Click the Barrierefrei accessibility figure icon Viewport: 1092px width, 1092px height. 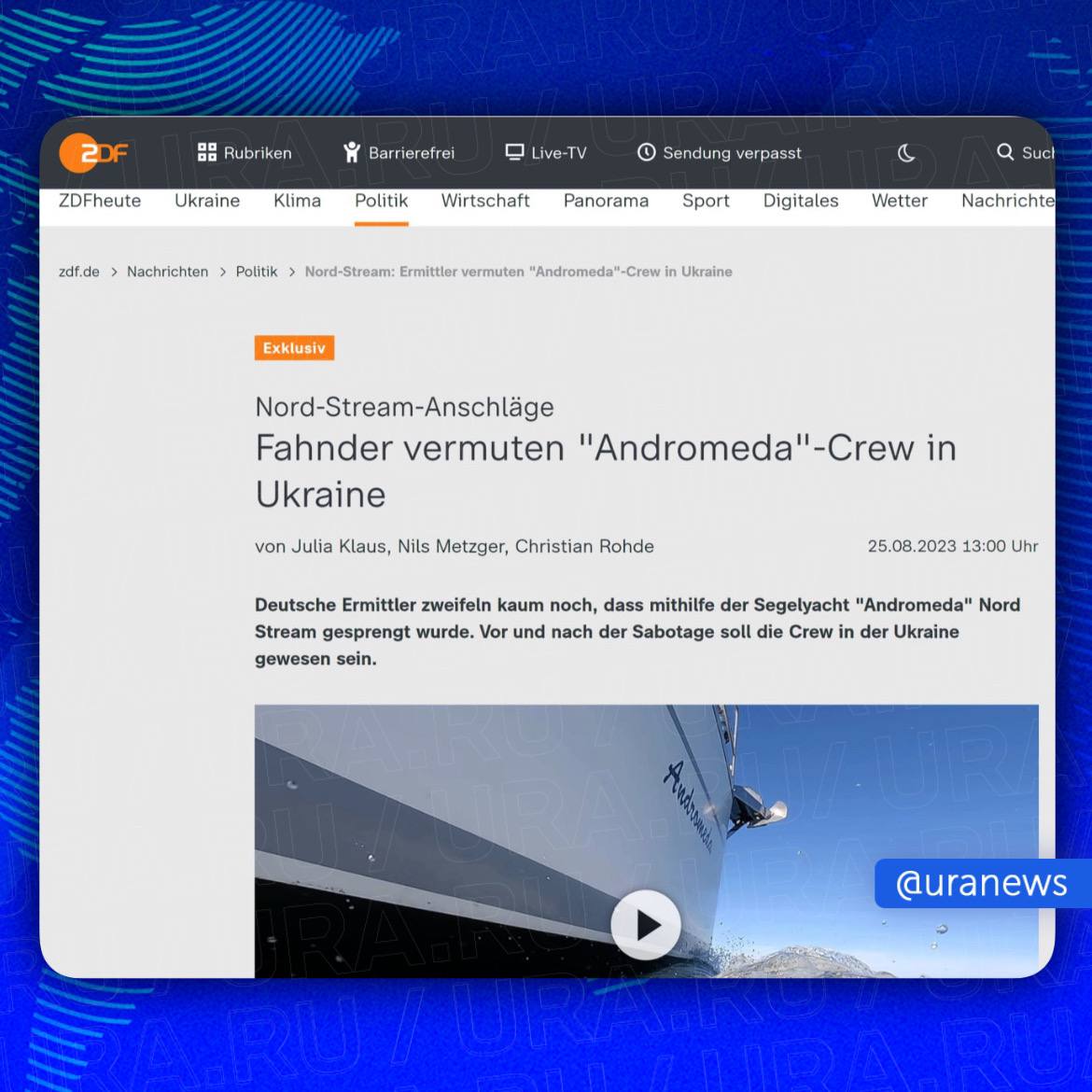(x=352, y=152)
